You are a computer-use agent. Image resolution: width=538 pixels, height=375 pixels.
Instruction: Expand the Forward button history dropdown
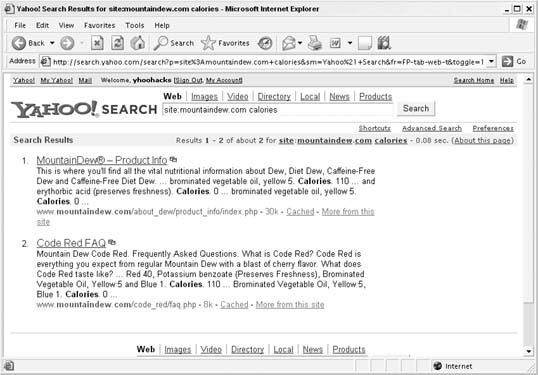82,43
